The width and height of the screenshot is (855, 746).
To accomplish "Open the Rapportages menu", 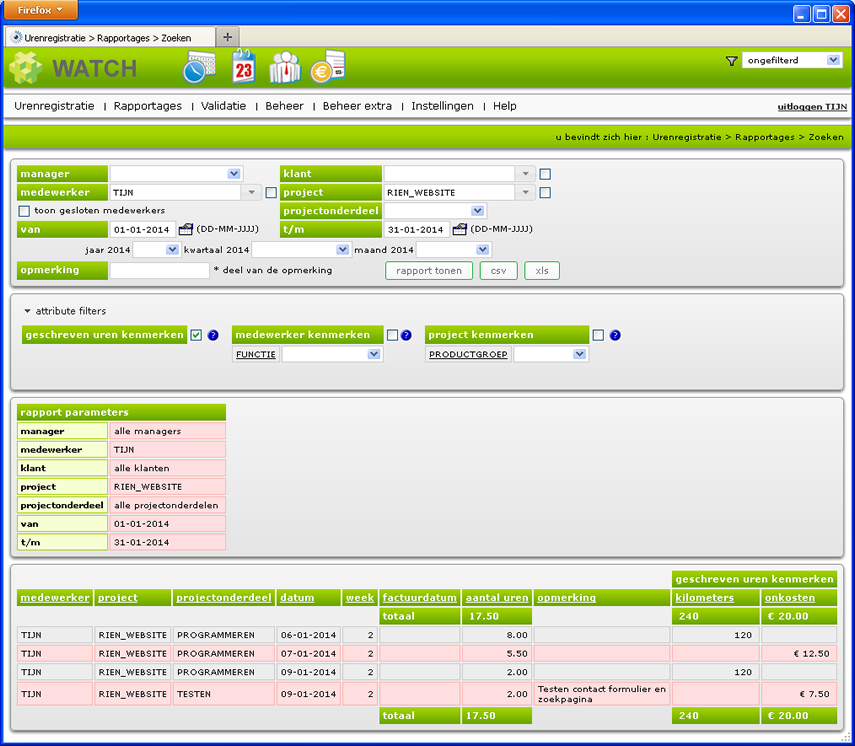I will tap(148, 106).
